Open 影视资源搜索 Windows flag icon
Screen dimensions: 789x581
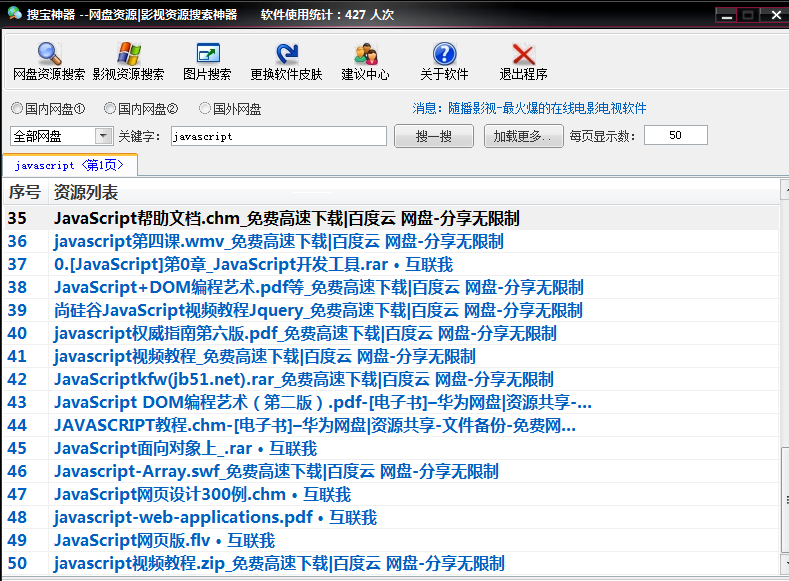[x=128, y=53]
